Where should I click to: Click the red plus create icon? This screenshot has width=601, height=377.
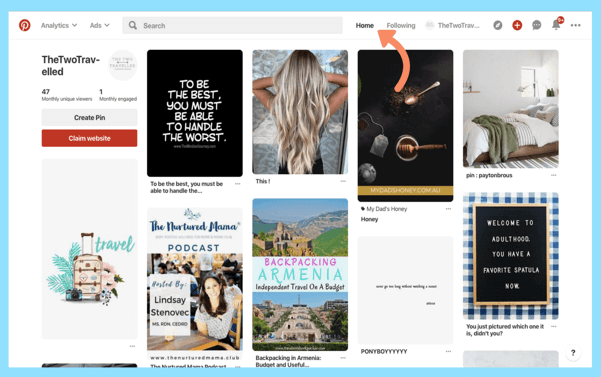(x=517, y=25)
